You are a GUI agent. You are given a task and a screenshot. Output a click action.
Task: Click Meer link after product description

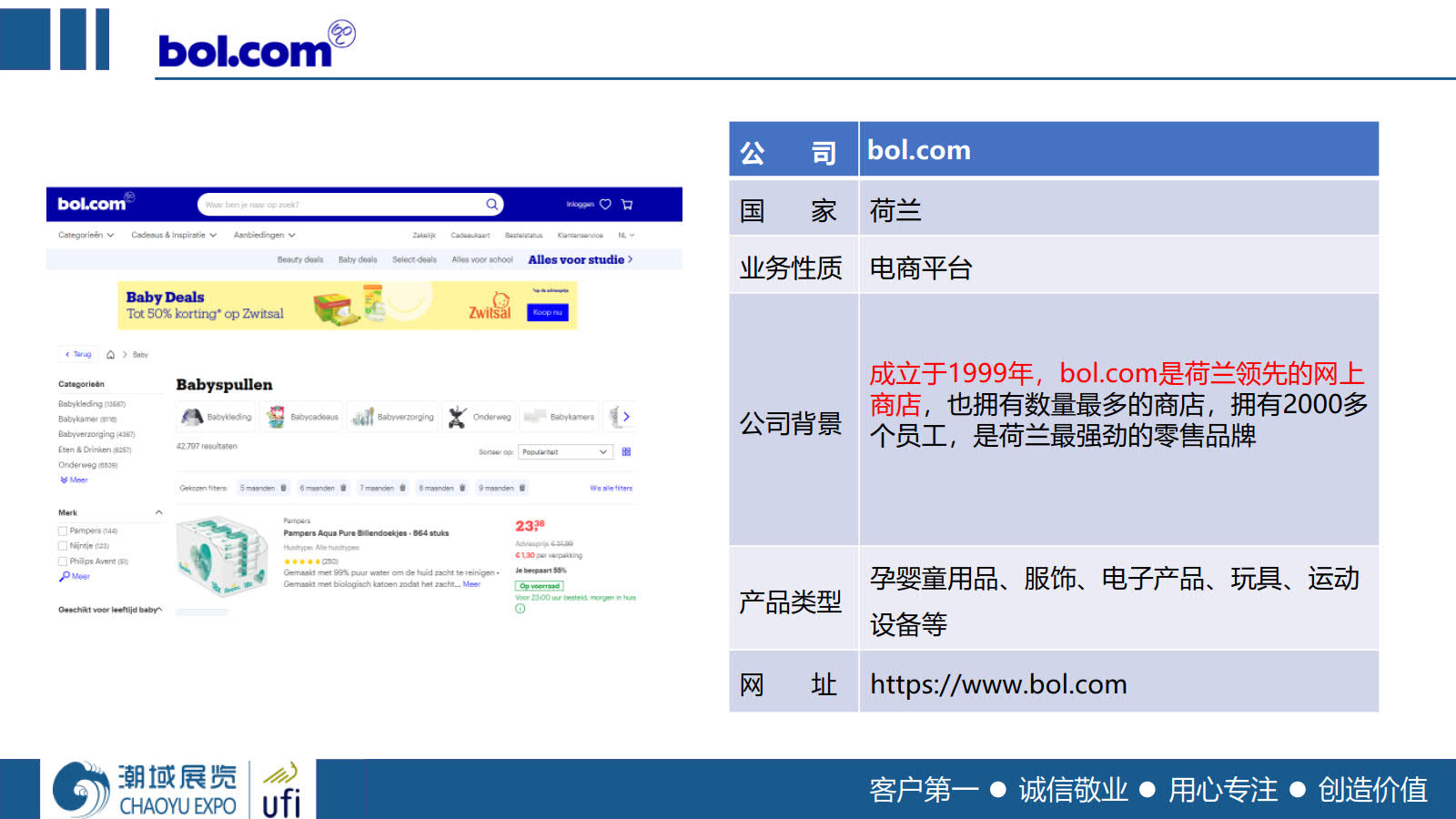tap(471, 584)
